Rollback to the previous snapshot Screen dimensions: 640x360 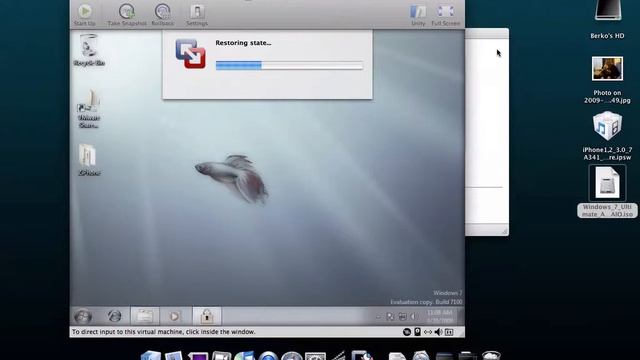pyautogui.click(x=162, y=15)
